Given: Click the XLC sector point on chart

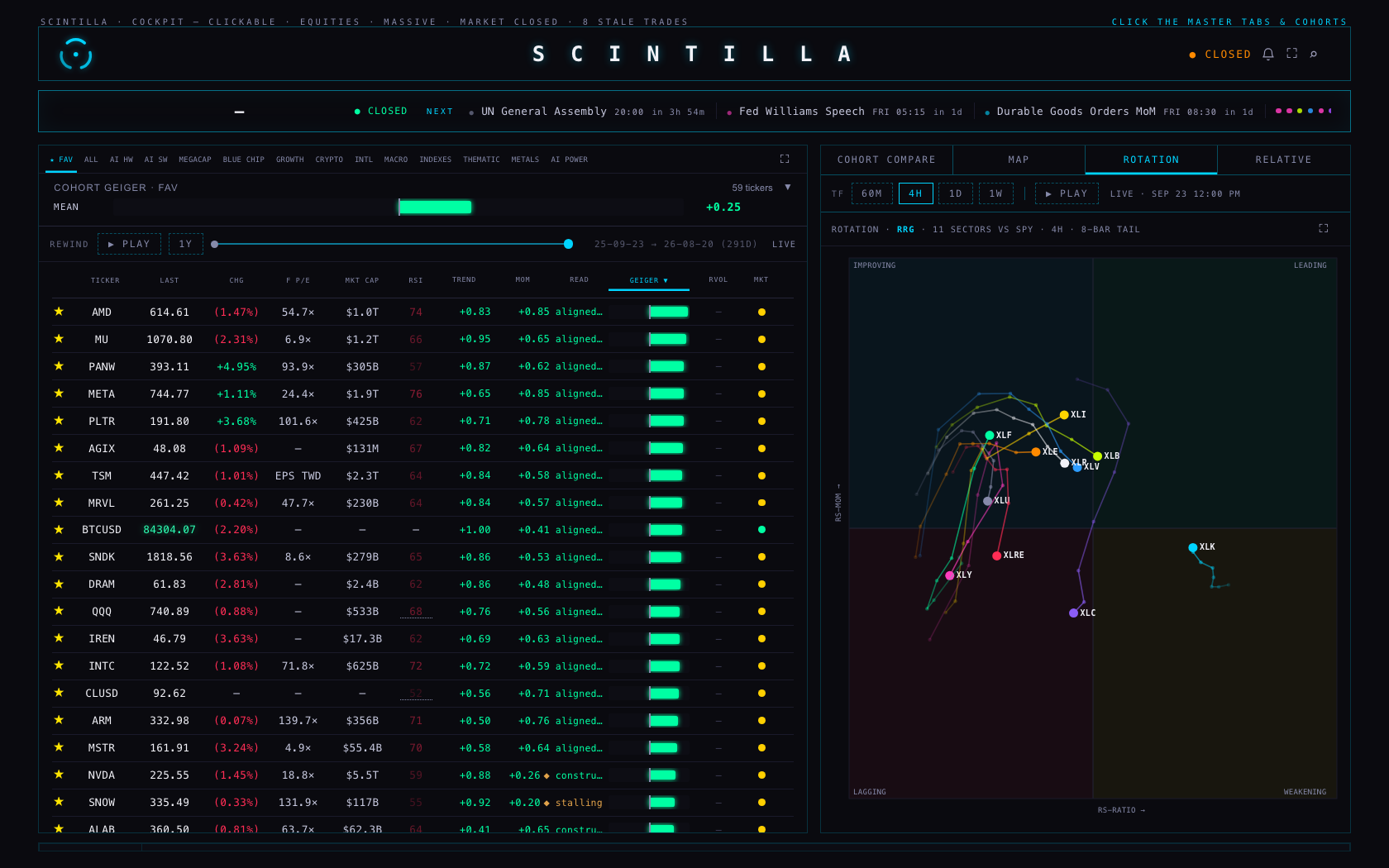Looking at the screenshot, I should 1073,613.
